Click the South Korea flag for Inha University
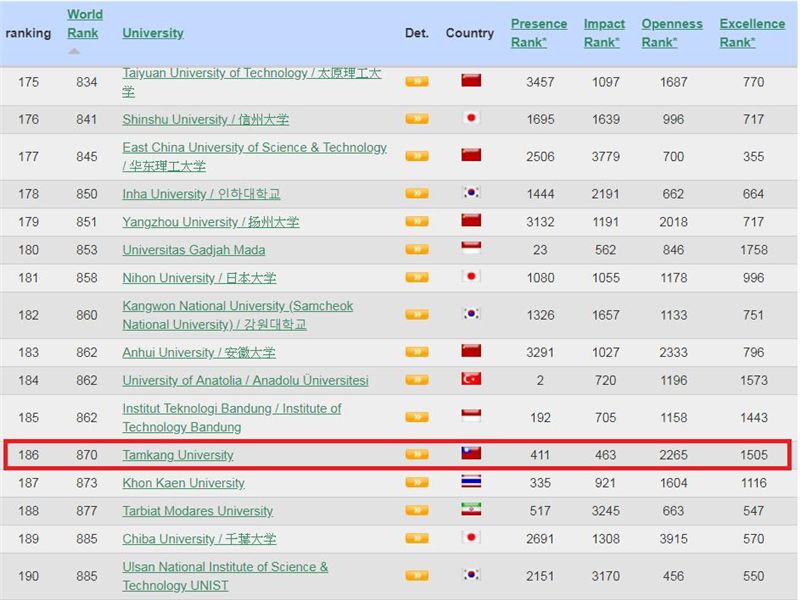Viewport: 800px width, 600px height. [470, 193]
